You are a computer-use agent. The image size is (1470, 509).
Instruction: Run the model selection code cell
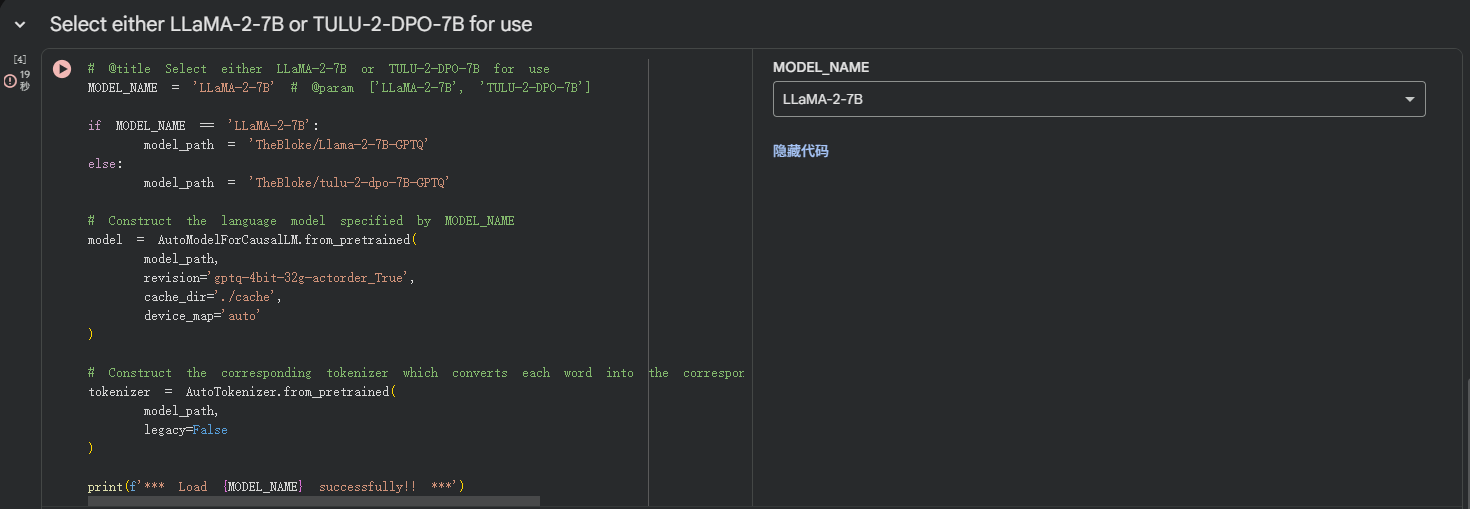62,69
